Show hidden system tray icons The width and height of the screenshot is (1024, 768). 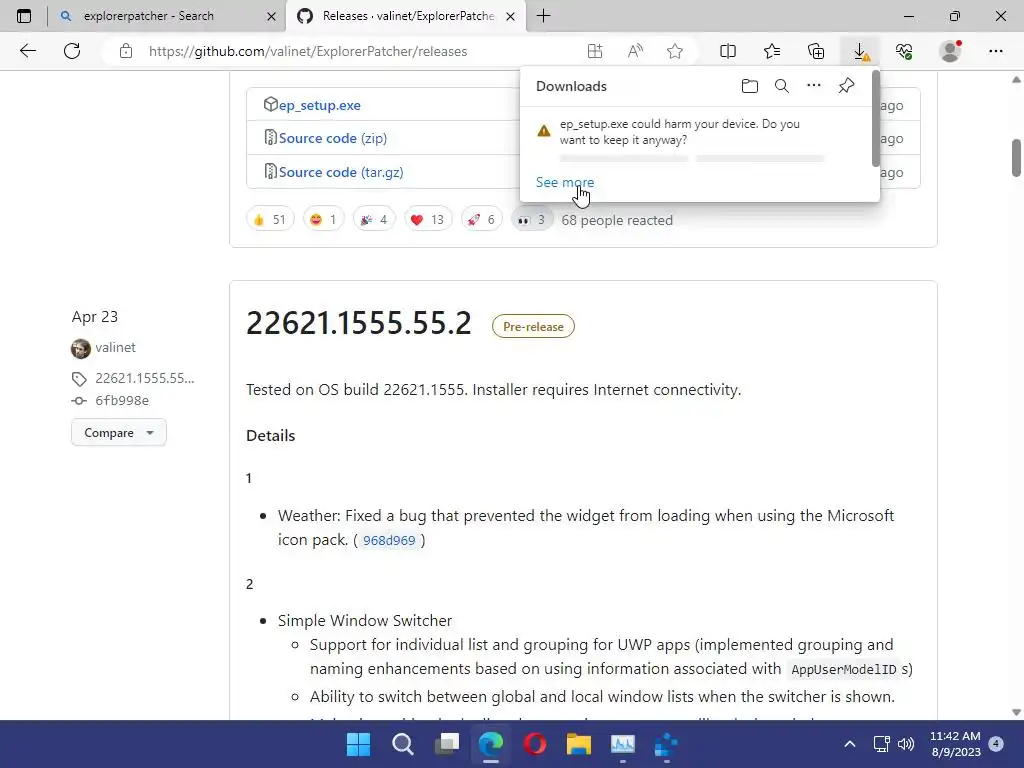(x=850, y=744)
